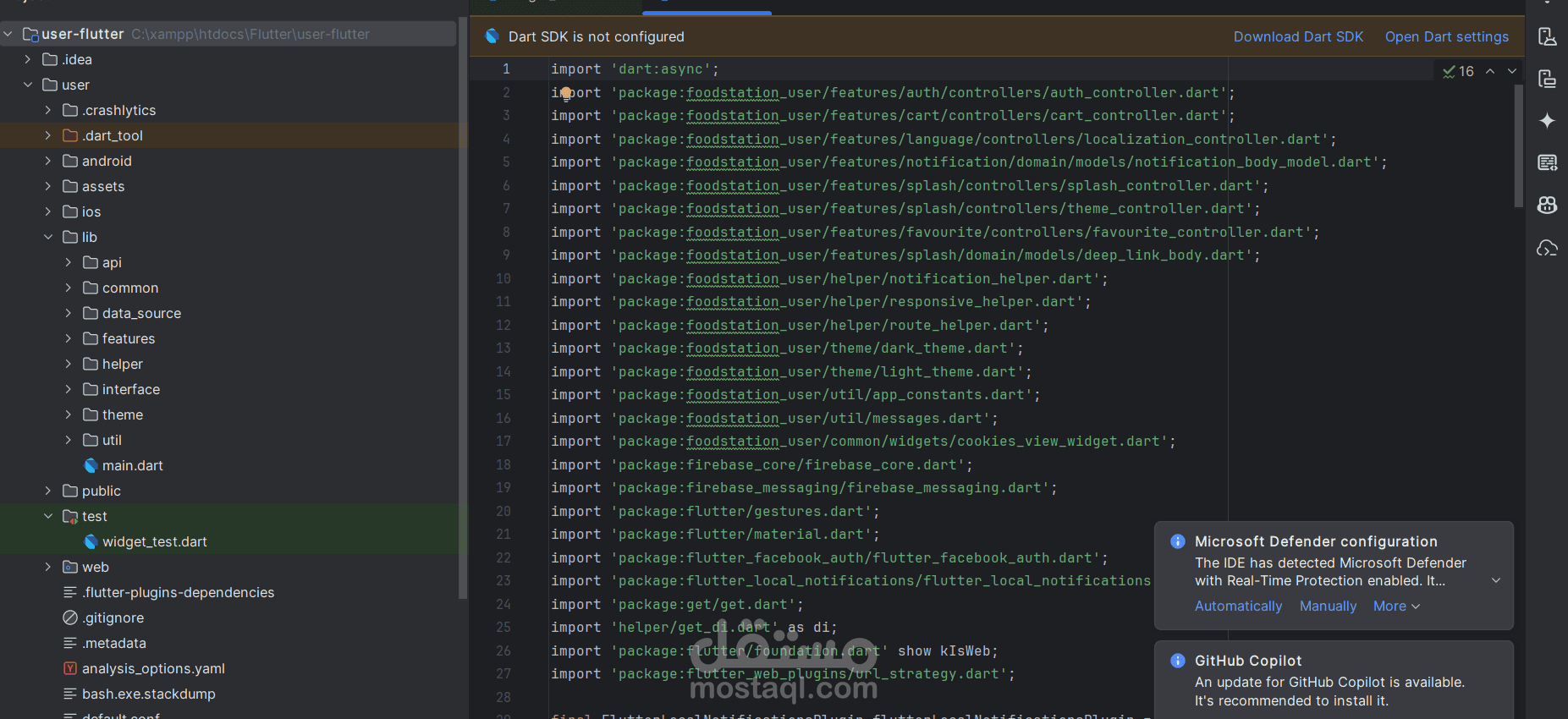Click the web folder icon
This screenshot has height=719, width=1568.
coord(70,567)
